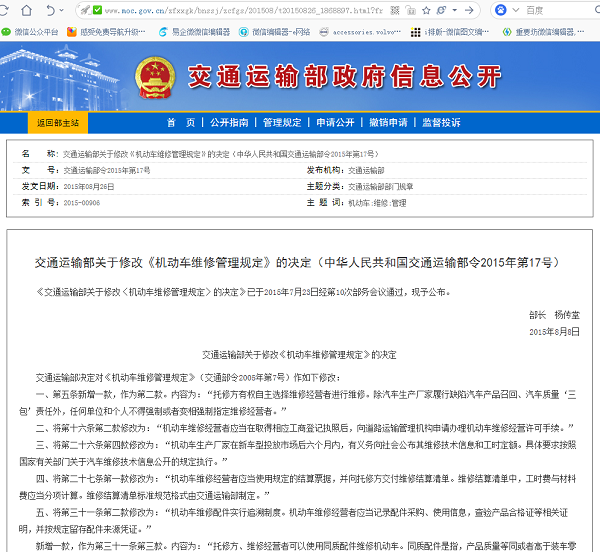Expand the search engine selector chevron
Screen dimensions: 600x552
click(516, 10)
